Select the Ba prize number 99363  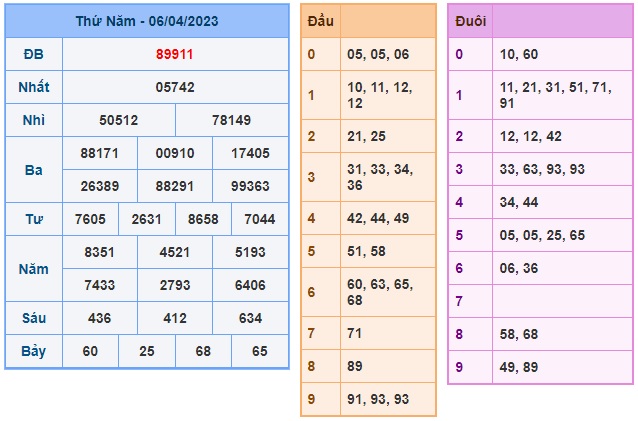click(250, 186)
